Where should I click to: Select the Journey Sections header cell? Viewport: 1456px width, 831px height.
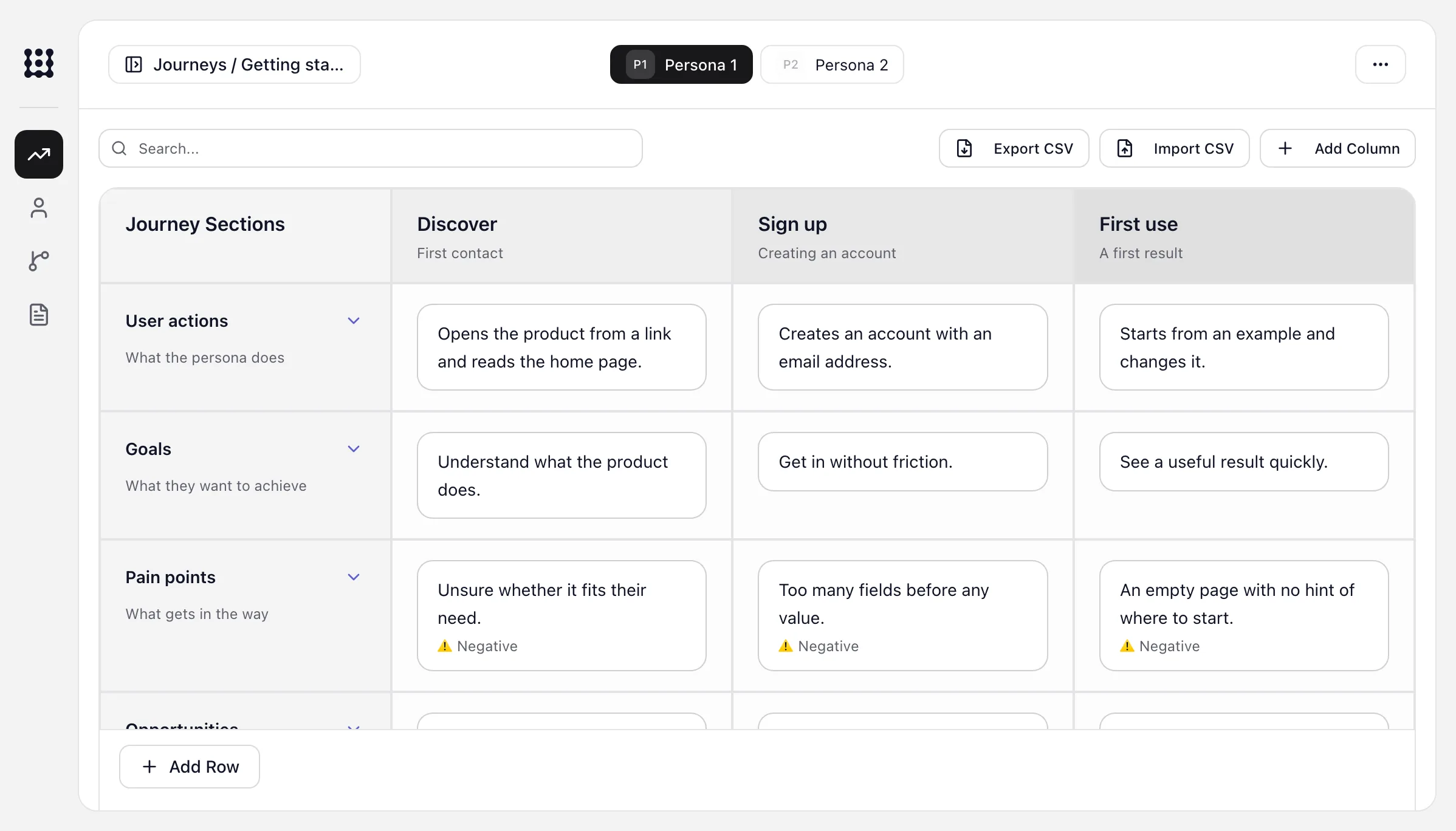tap(245, 236)
